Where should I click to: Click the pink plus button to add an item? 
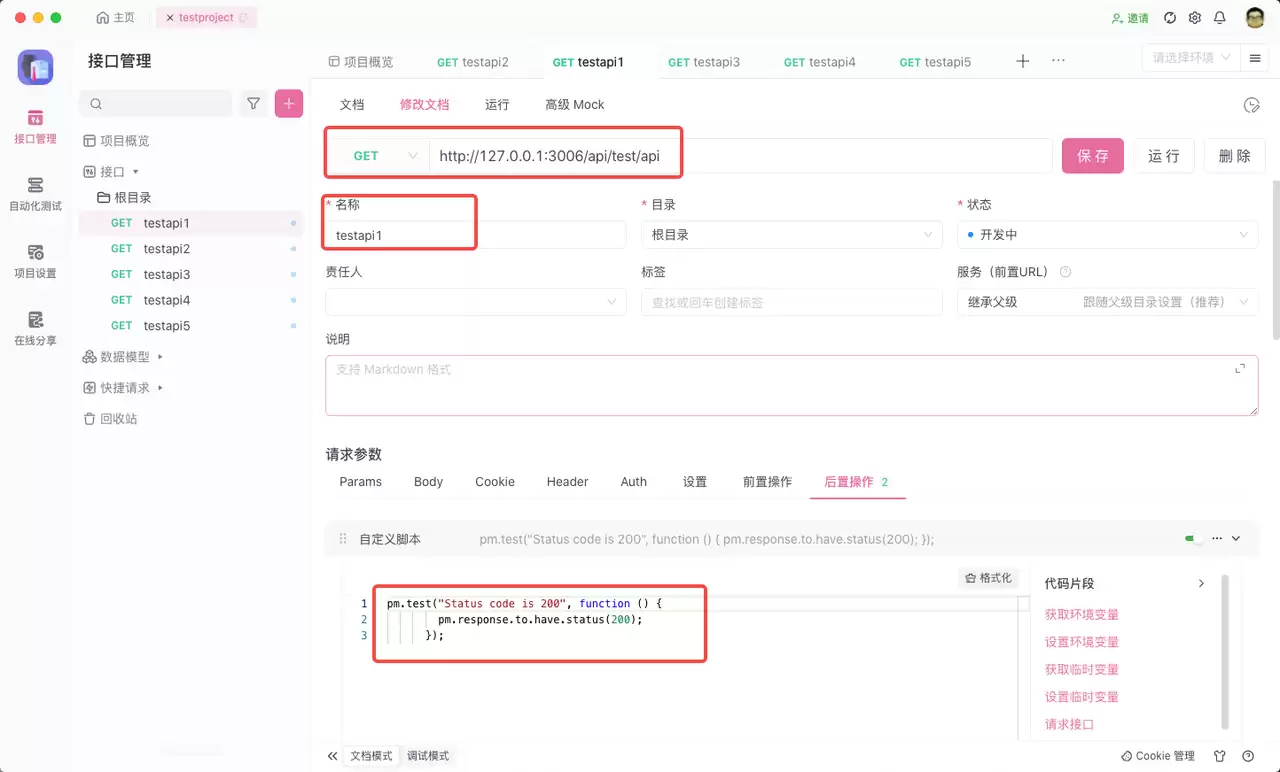point(289,104)
